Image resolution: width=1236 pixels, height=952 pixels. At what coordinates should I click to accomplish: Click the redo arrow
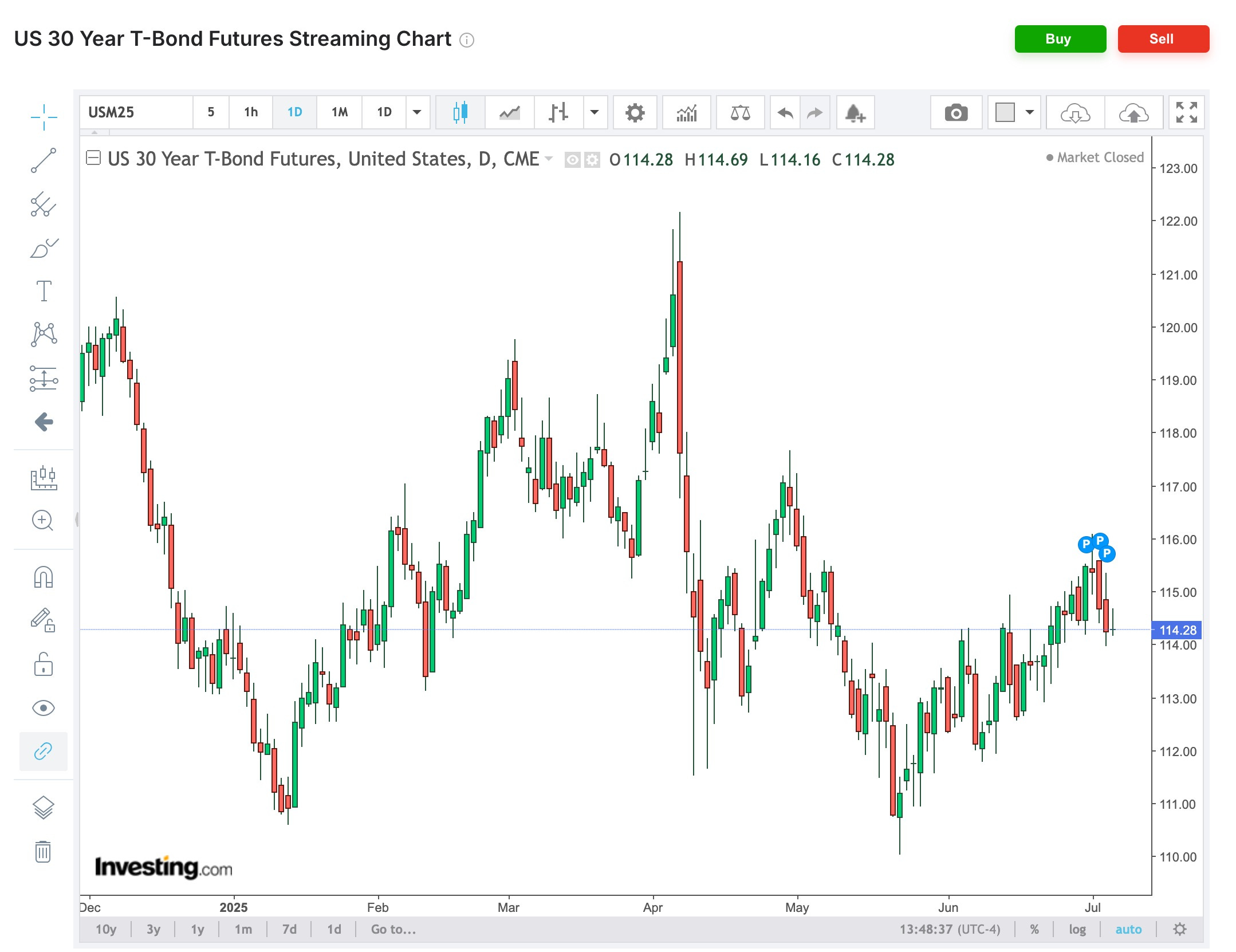[814, 112]
